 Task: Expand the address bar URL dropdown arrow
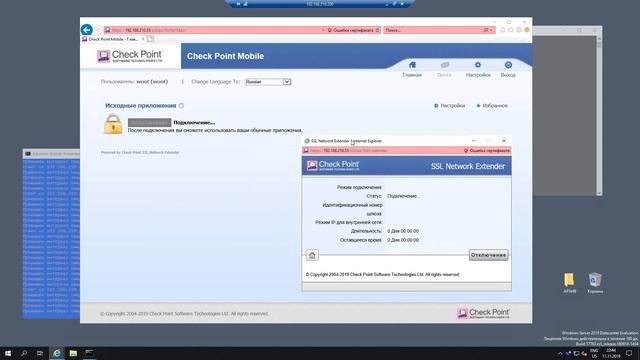323,30
